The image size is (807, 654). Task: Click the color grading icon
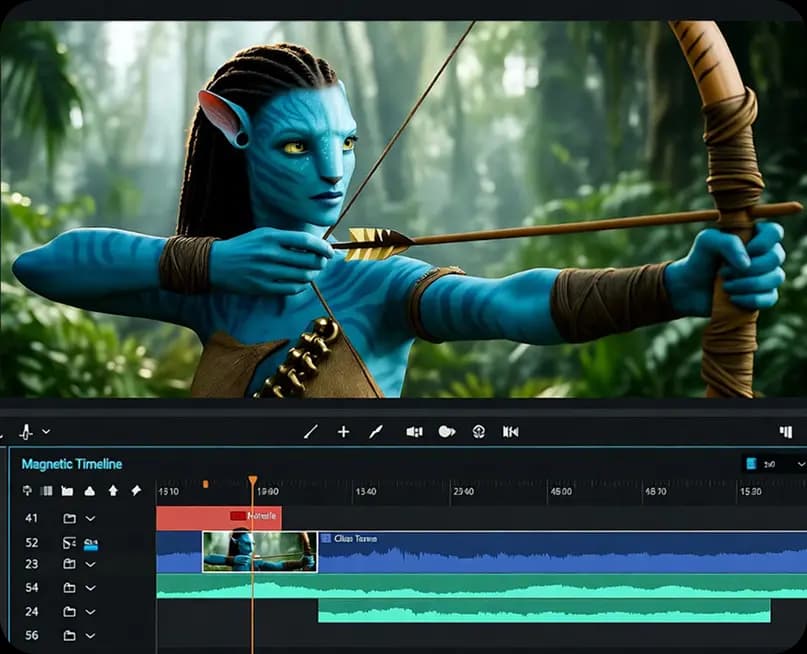(x=447, y=431)
